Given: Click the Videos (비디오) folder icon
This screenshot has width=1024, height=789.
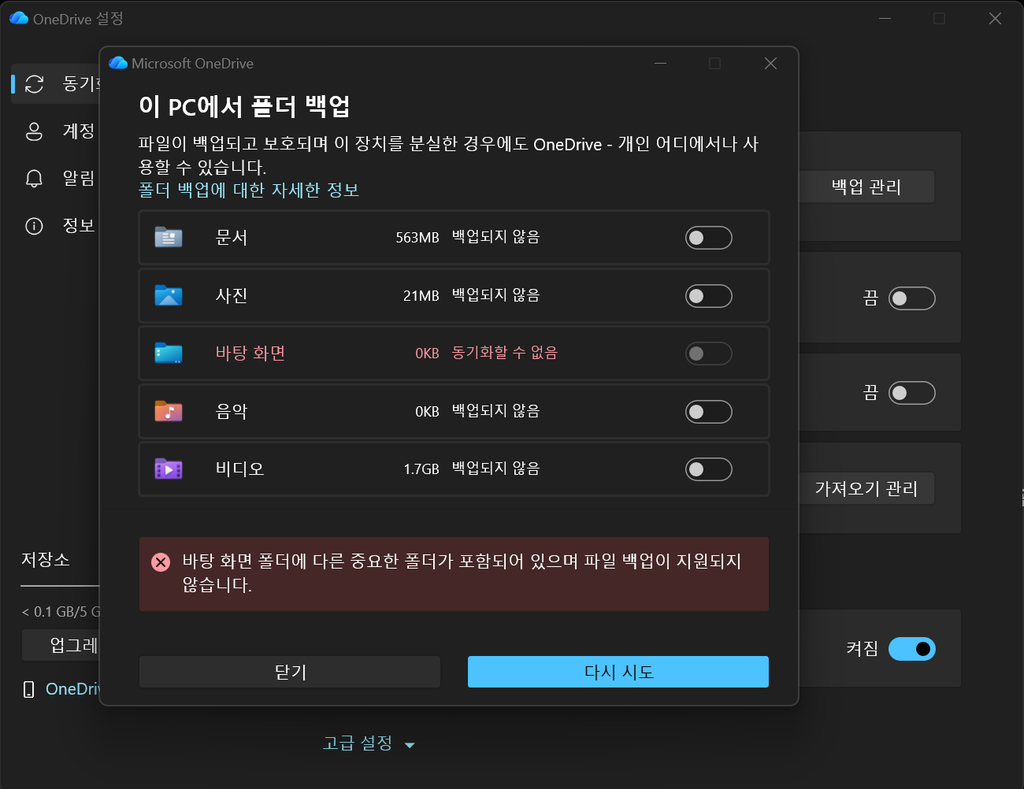Looking at the screenshot, I should pyautogui.click(x=168, y=469).
